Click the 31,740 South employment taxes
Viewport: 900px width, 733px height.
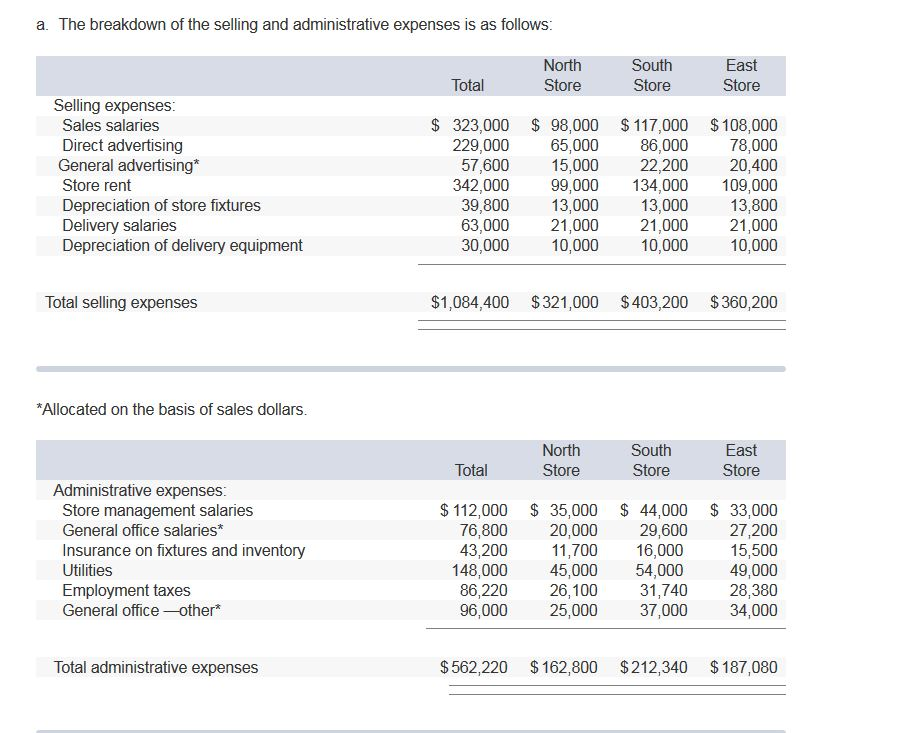[664, 591]
